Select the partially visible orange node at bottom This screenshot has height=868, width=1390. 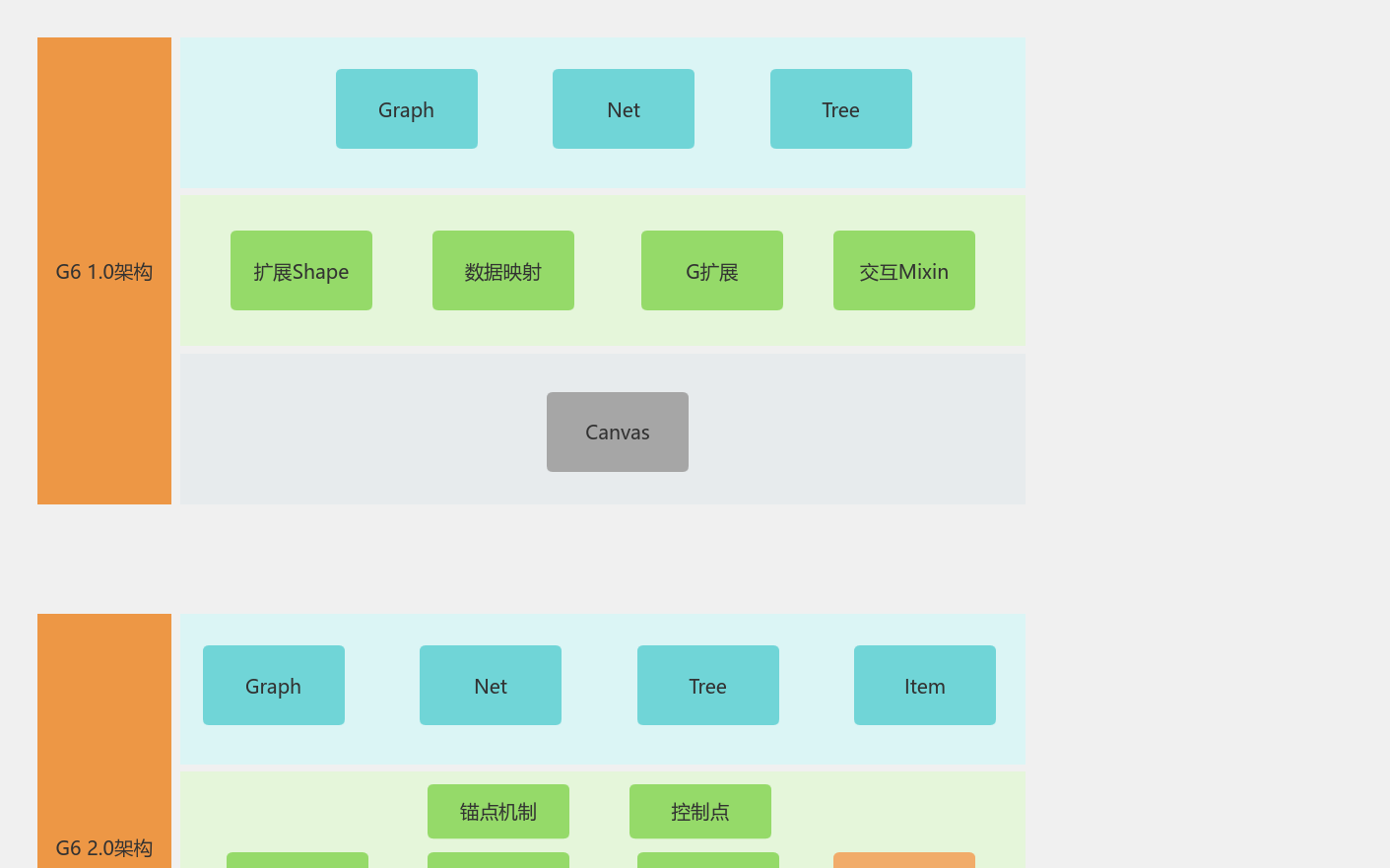click(x=904, y=861)
